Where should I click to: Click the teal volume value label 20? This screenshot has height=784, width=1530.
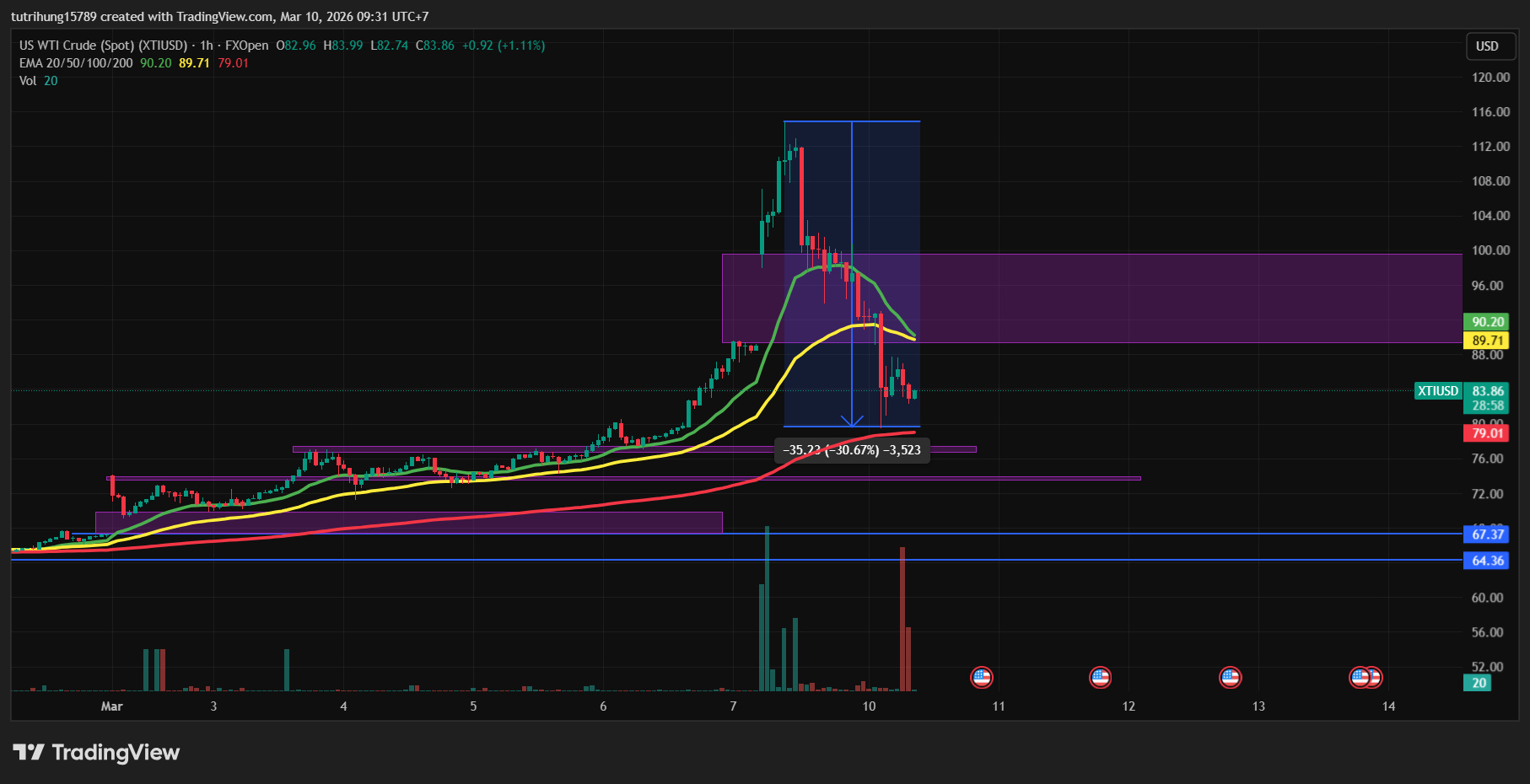(1479, 683)
